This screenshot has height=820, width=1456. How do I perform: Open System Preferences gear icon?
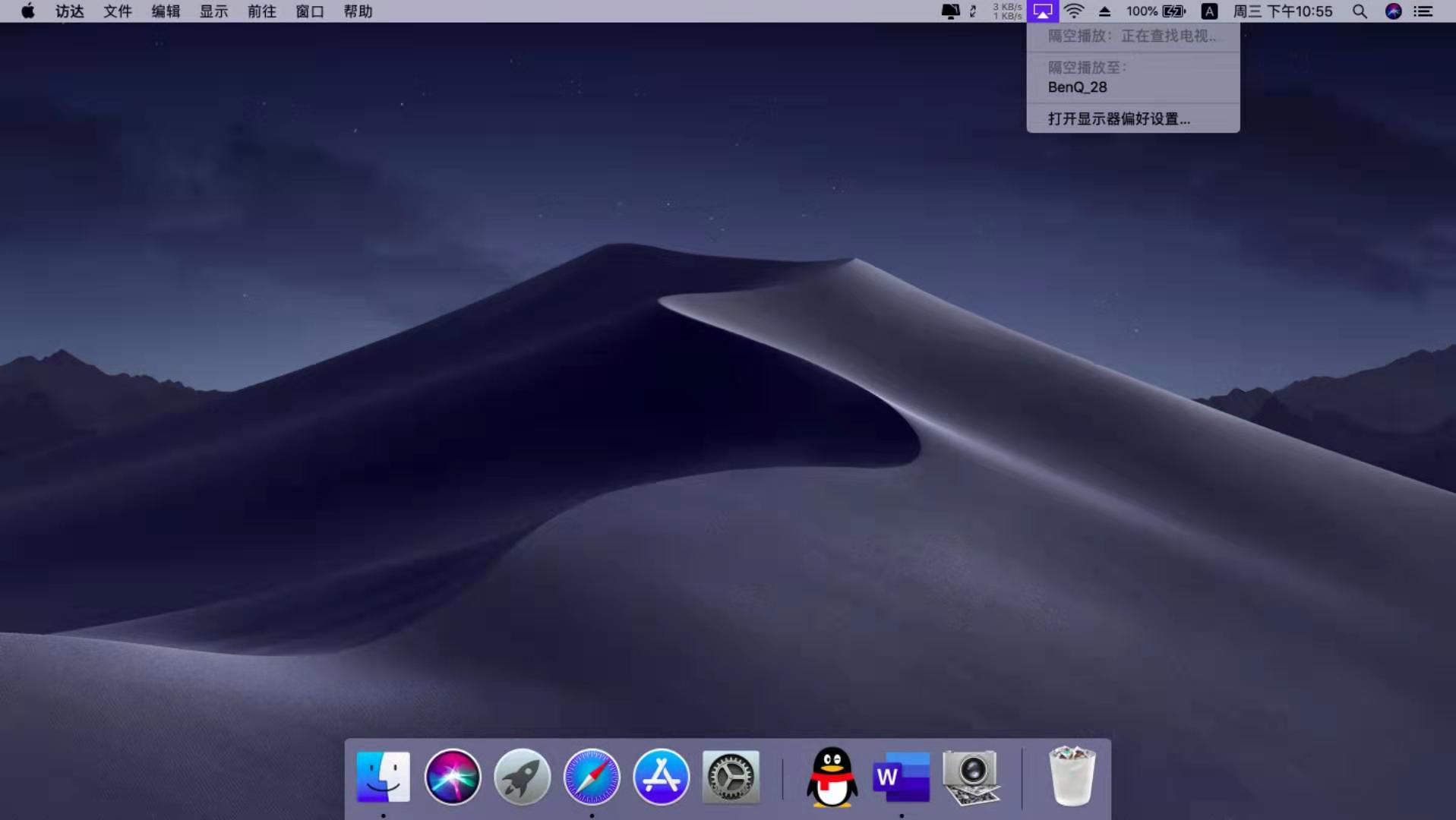[731, 777]
